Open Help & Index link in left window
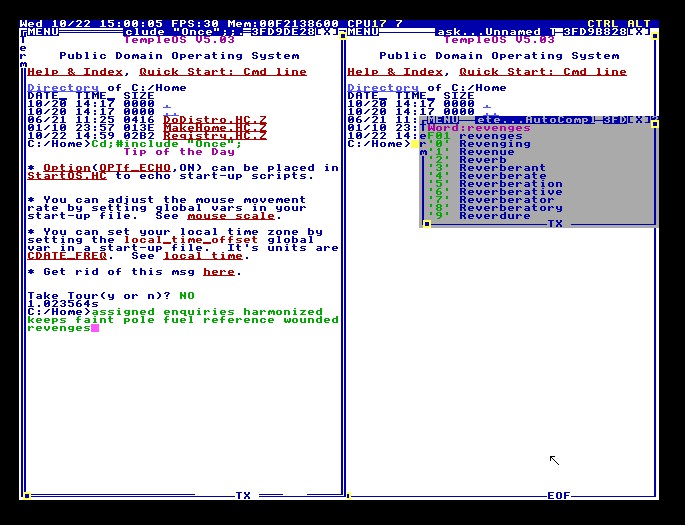 75,72
